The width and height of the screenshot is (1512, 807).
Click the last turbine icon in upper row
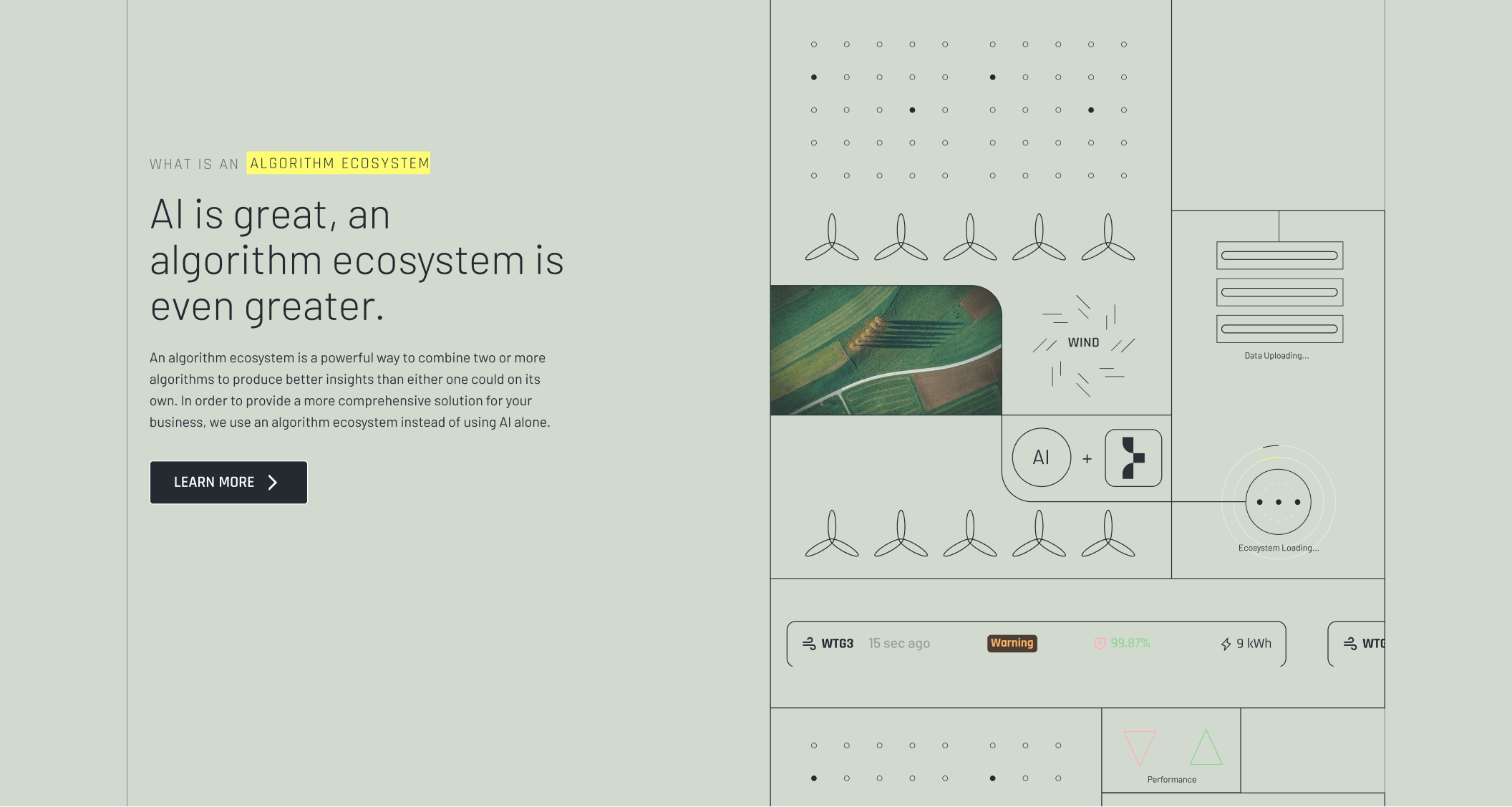tap(1108, 237)
